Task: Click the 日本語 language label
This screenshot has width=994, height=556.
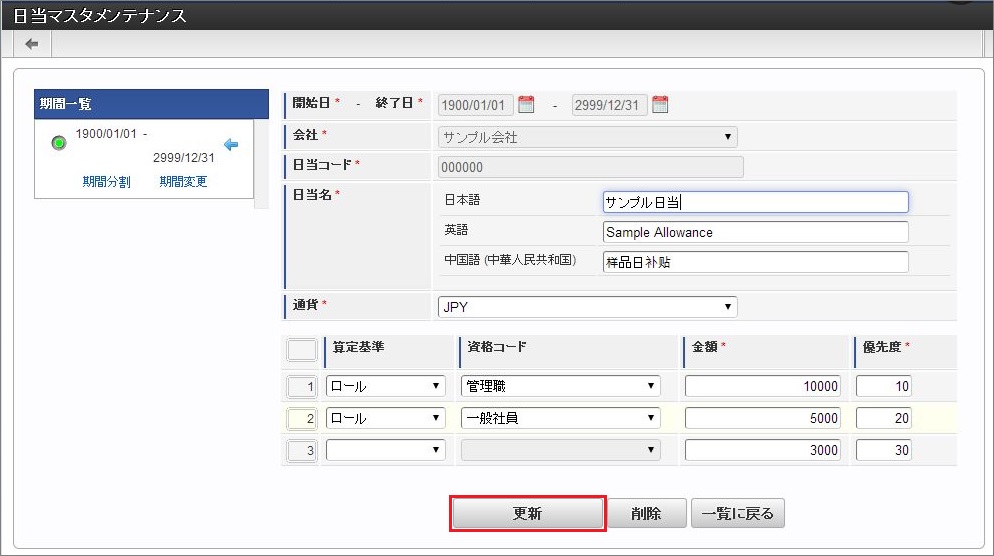Action: pos(462,200)
